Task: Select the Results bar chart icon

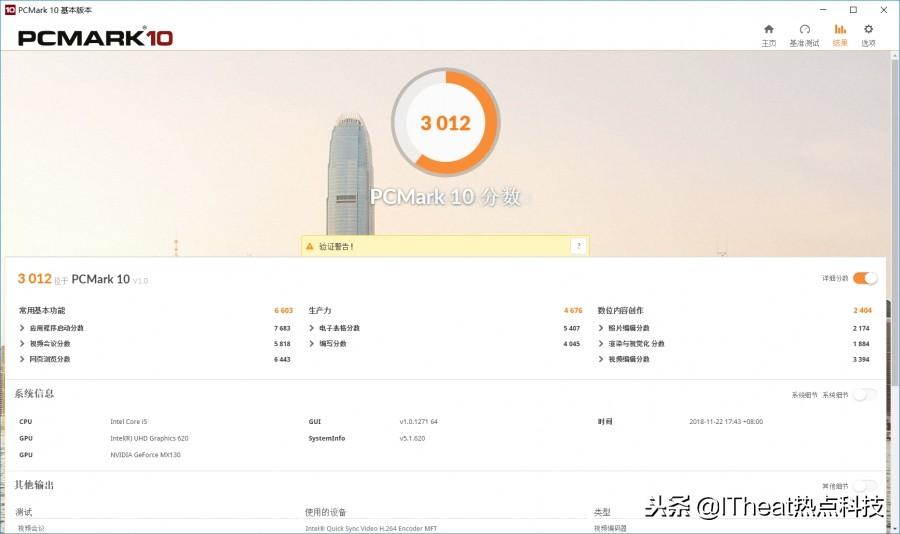Action: [840, 29]
